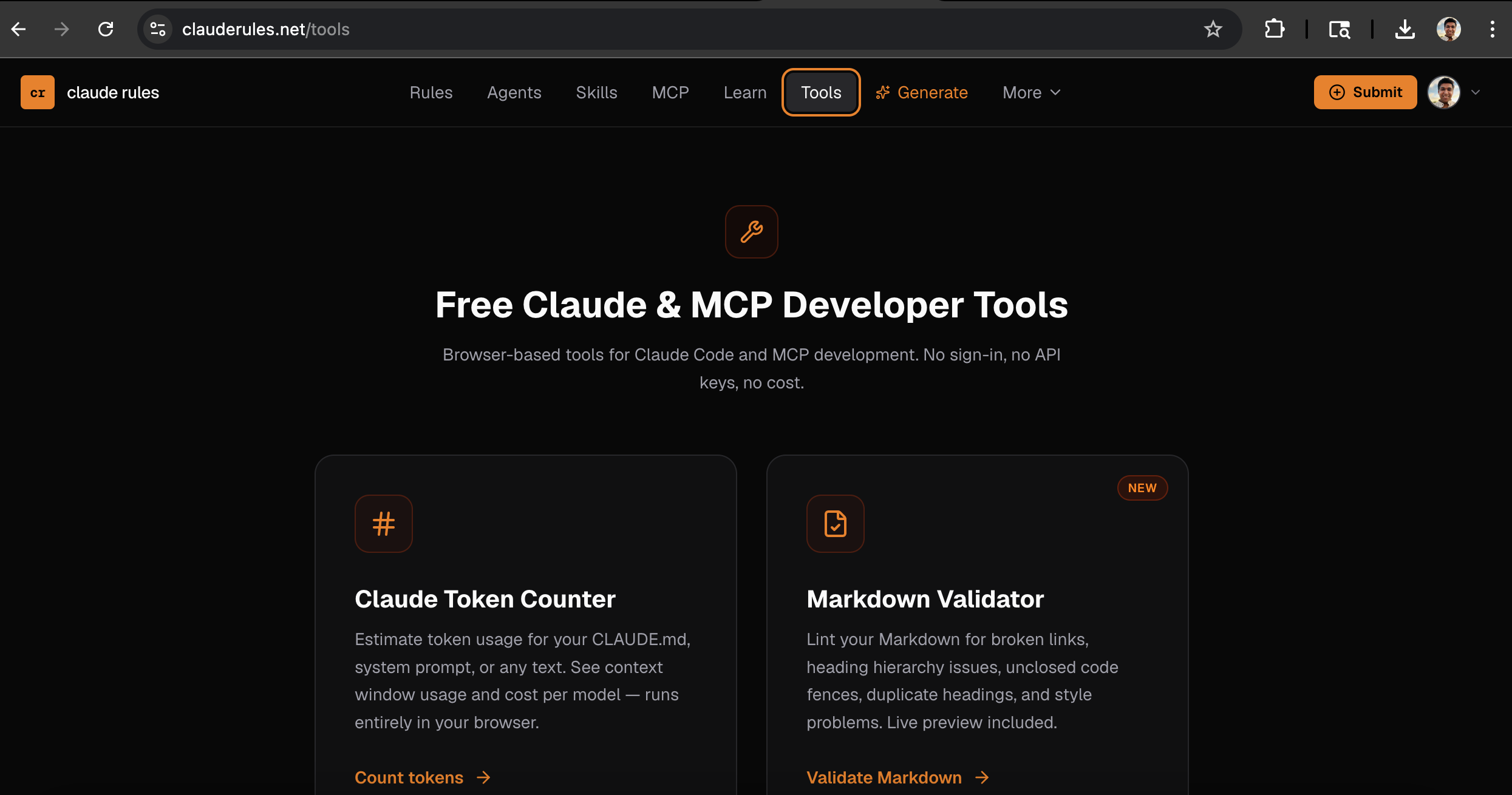Open the browser downloads icon
This screenshot has height=795, width=1512.
click(x=1405, y=29)
